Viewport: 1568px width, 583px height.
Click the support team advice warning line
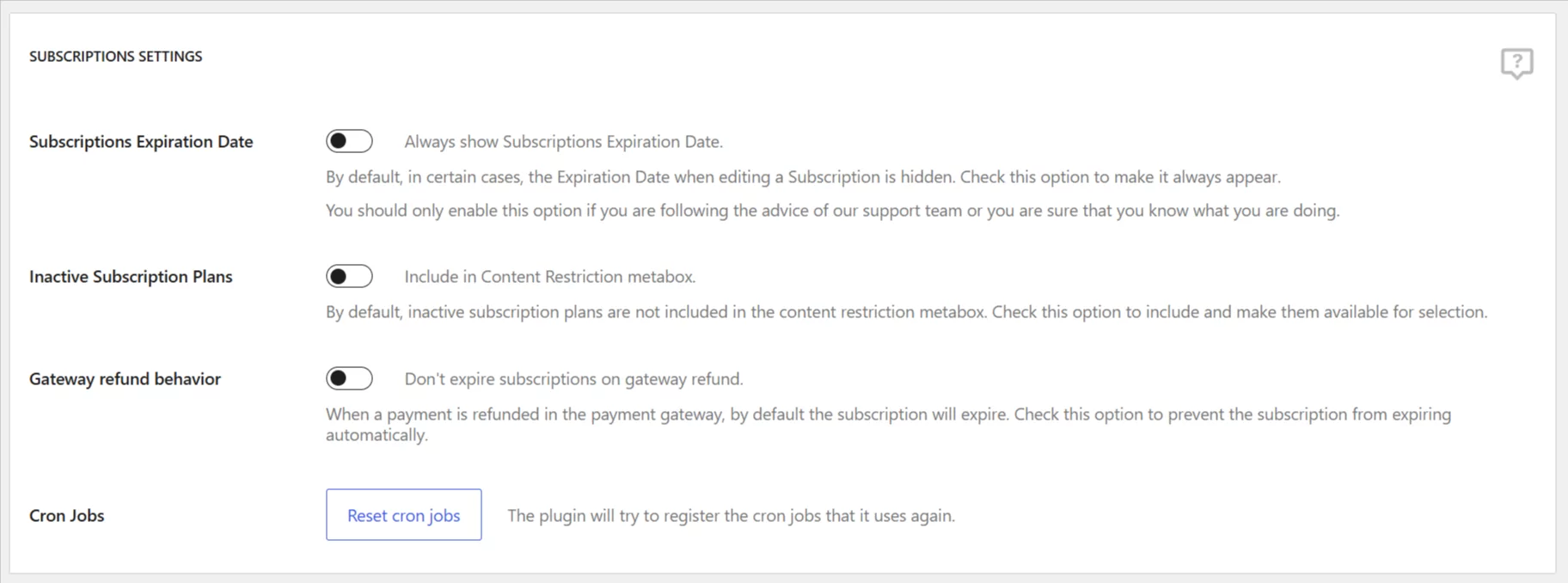pos(832,211)
